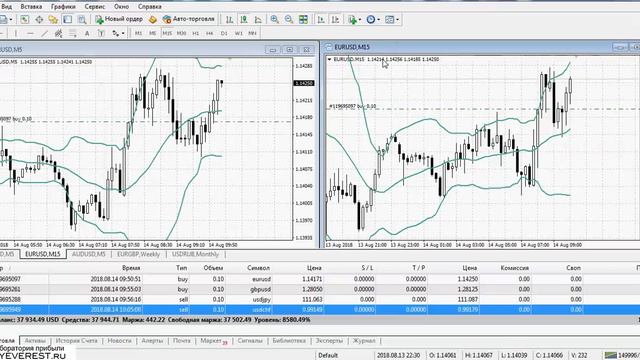Image resolution: width=640 pixels, height=360 pixels.
Task: Select the Fibonacci retracement tool
Action: click(73, 33)
